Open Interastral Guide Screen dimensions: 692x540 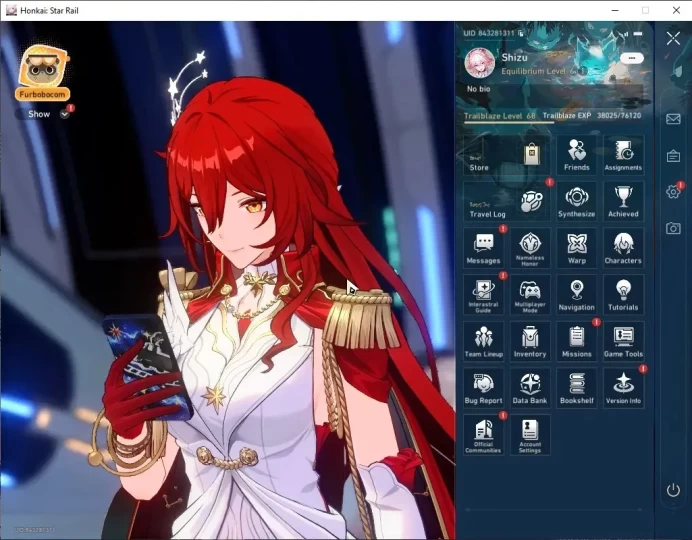coord(483,295)
